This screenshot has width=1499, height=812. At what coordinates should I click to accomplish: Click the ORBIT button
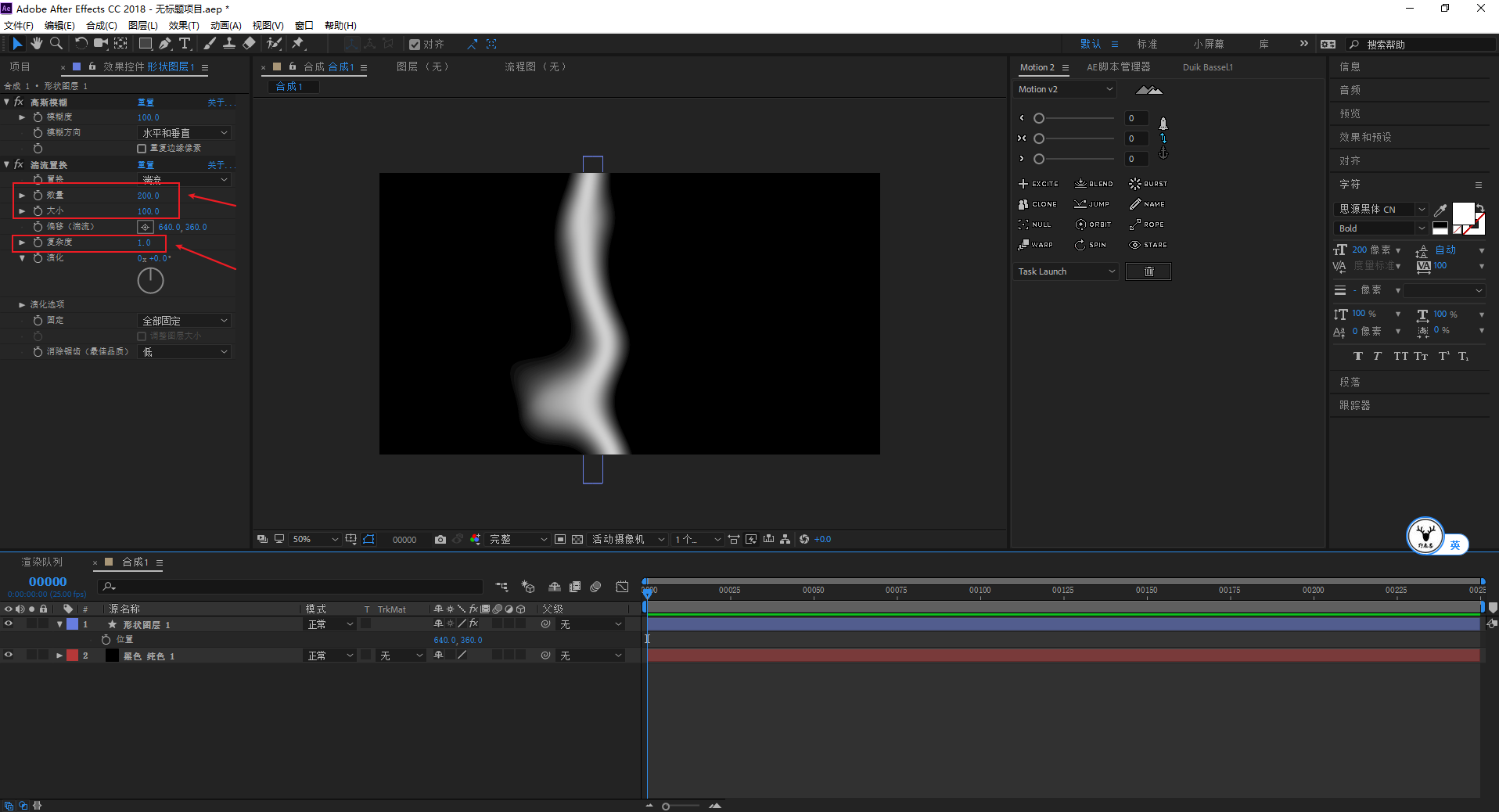tap(1093, 225)
